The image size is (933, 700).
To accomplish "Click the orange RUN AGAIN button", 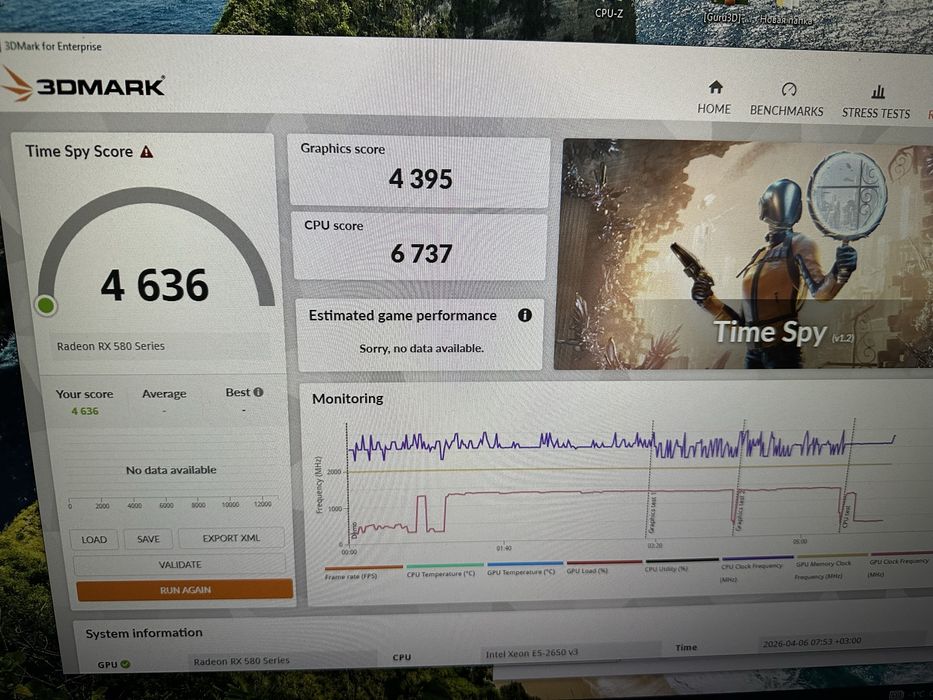I will 185,590.
